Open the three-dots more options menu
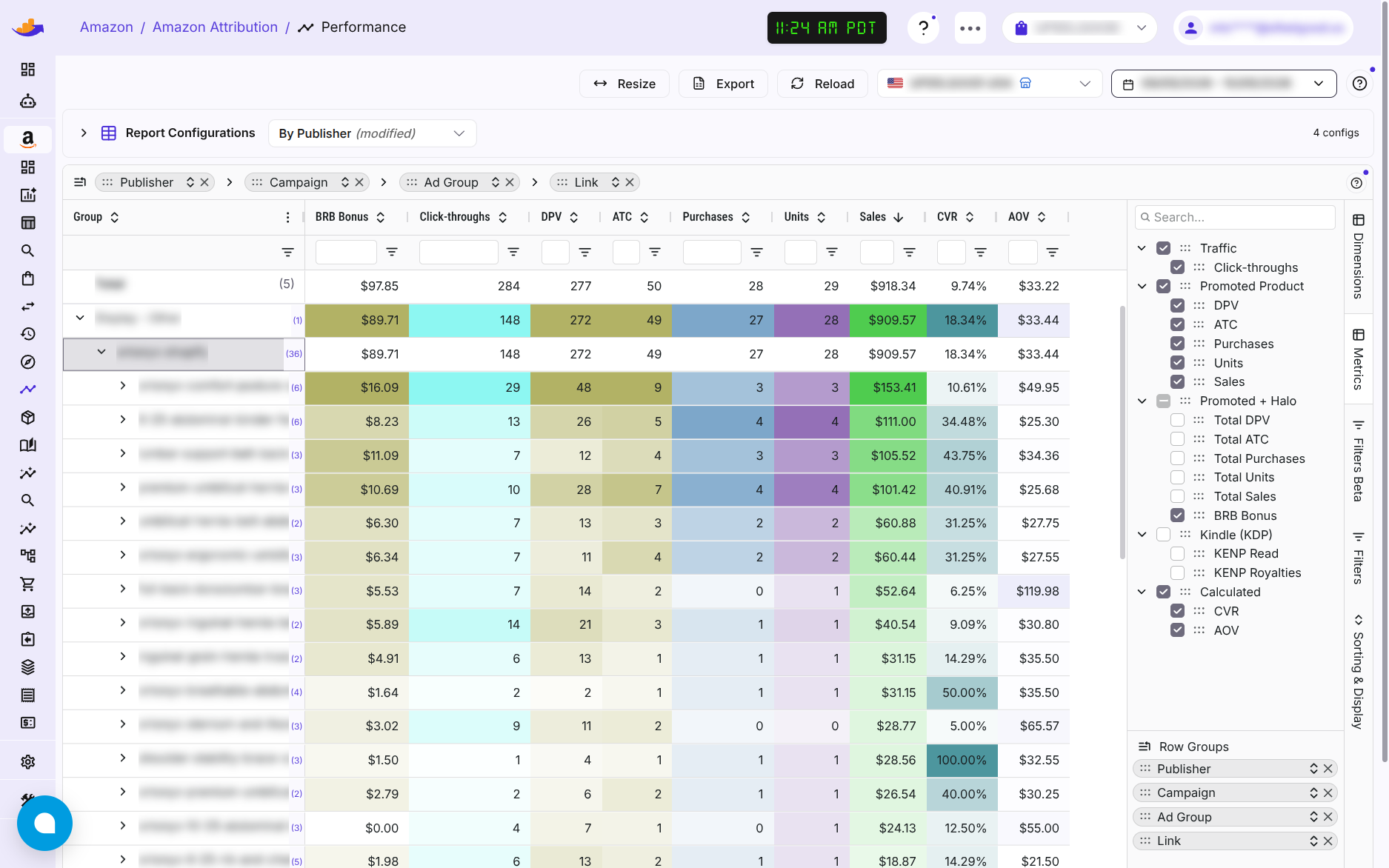 tap(970, 28)
